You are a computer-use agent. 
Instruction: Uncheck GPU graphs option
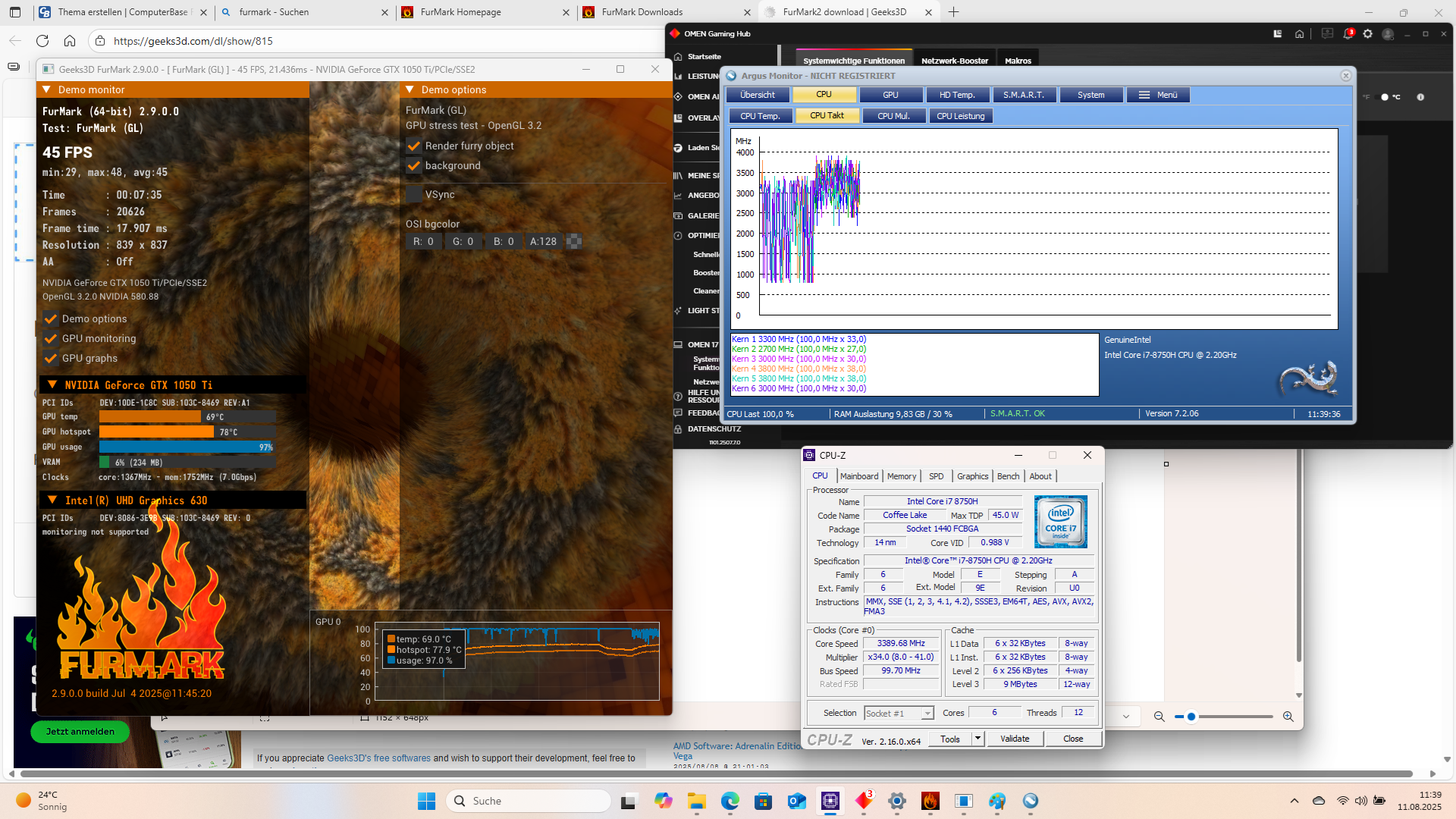51,359
